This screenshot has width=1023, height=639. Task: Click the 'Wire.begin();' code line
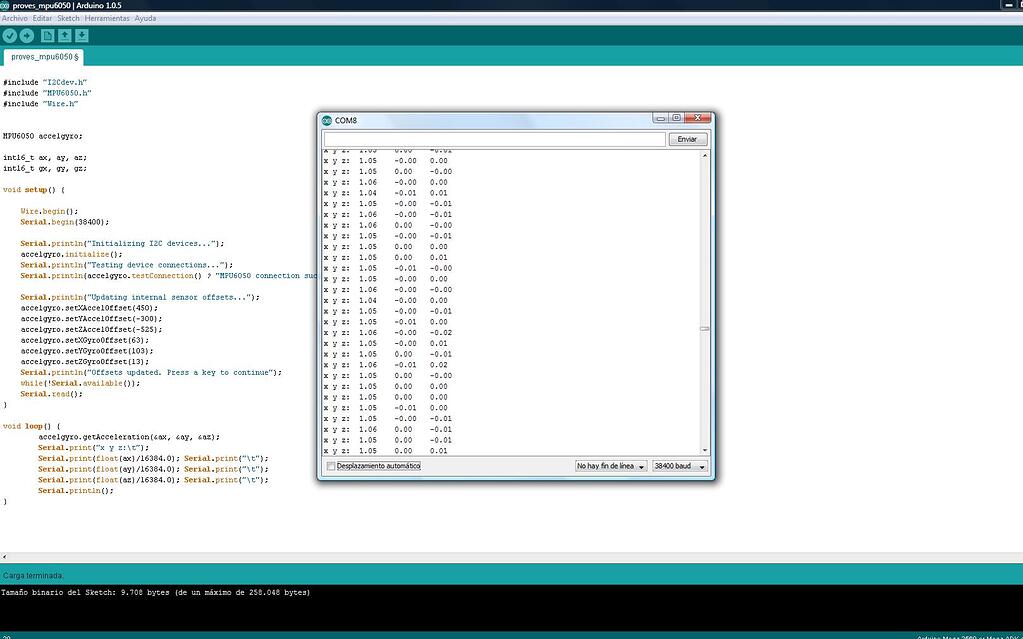[x=49, y=211]
